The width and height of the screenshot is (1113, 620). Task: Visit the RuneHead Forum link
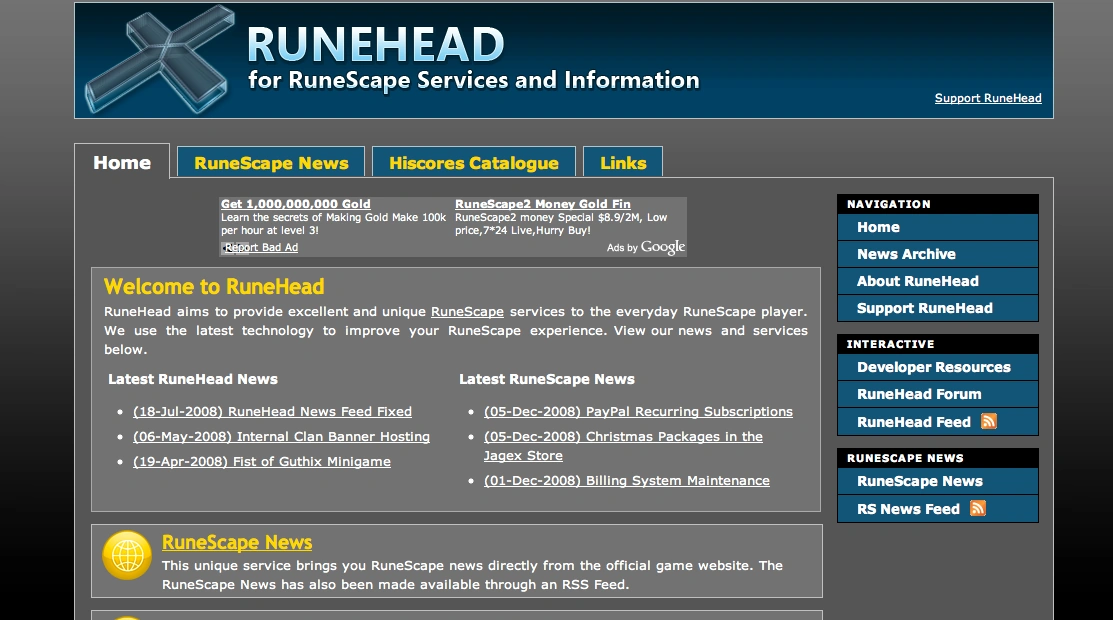click(x=918, y=394)
